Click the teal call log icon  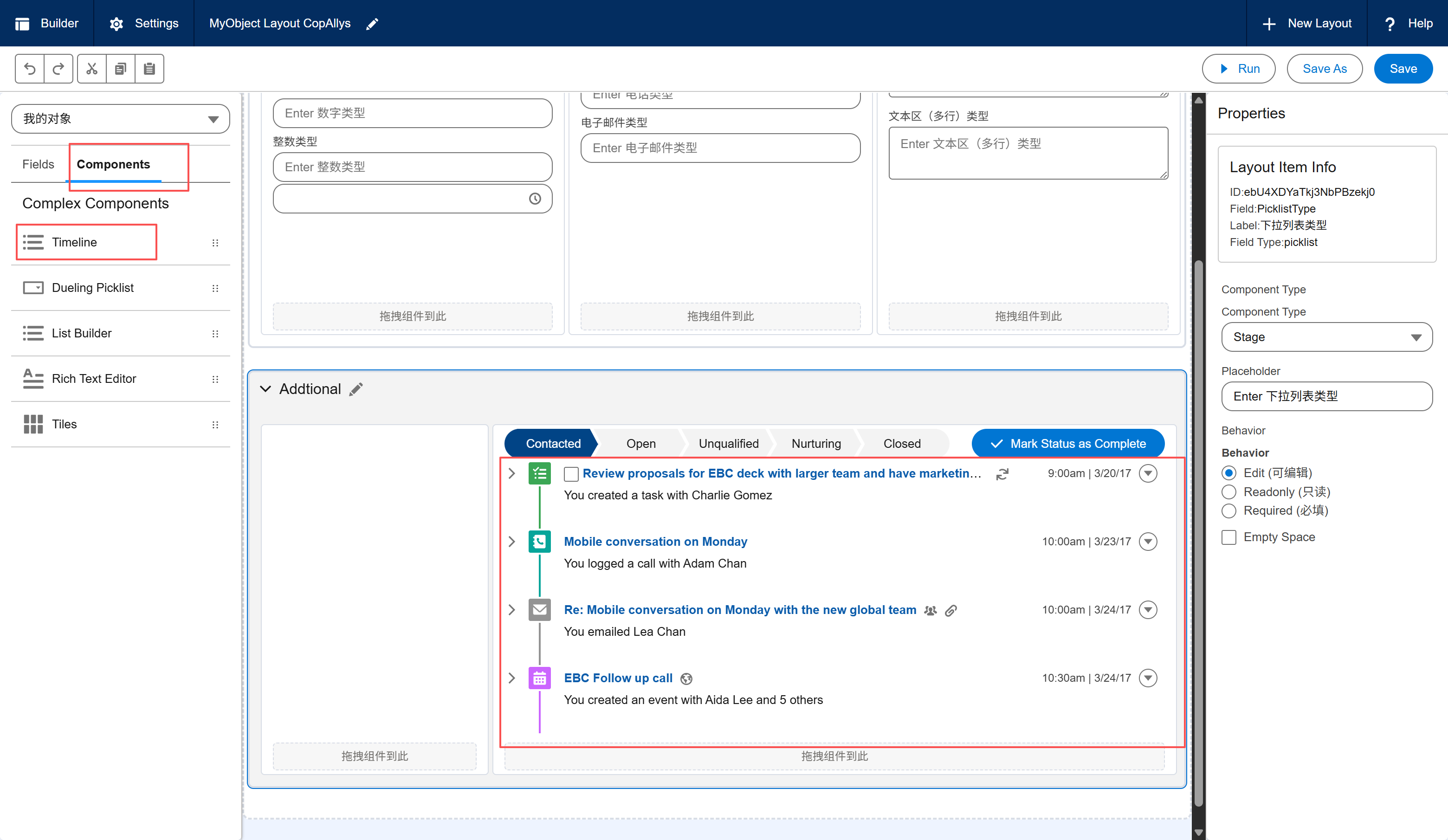(540, 542)
